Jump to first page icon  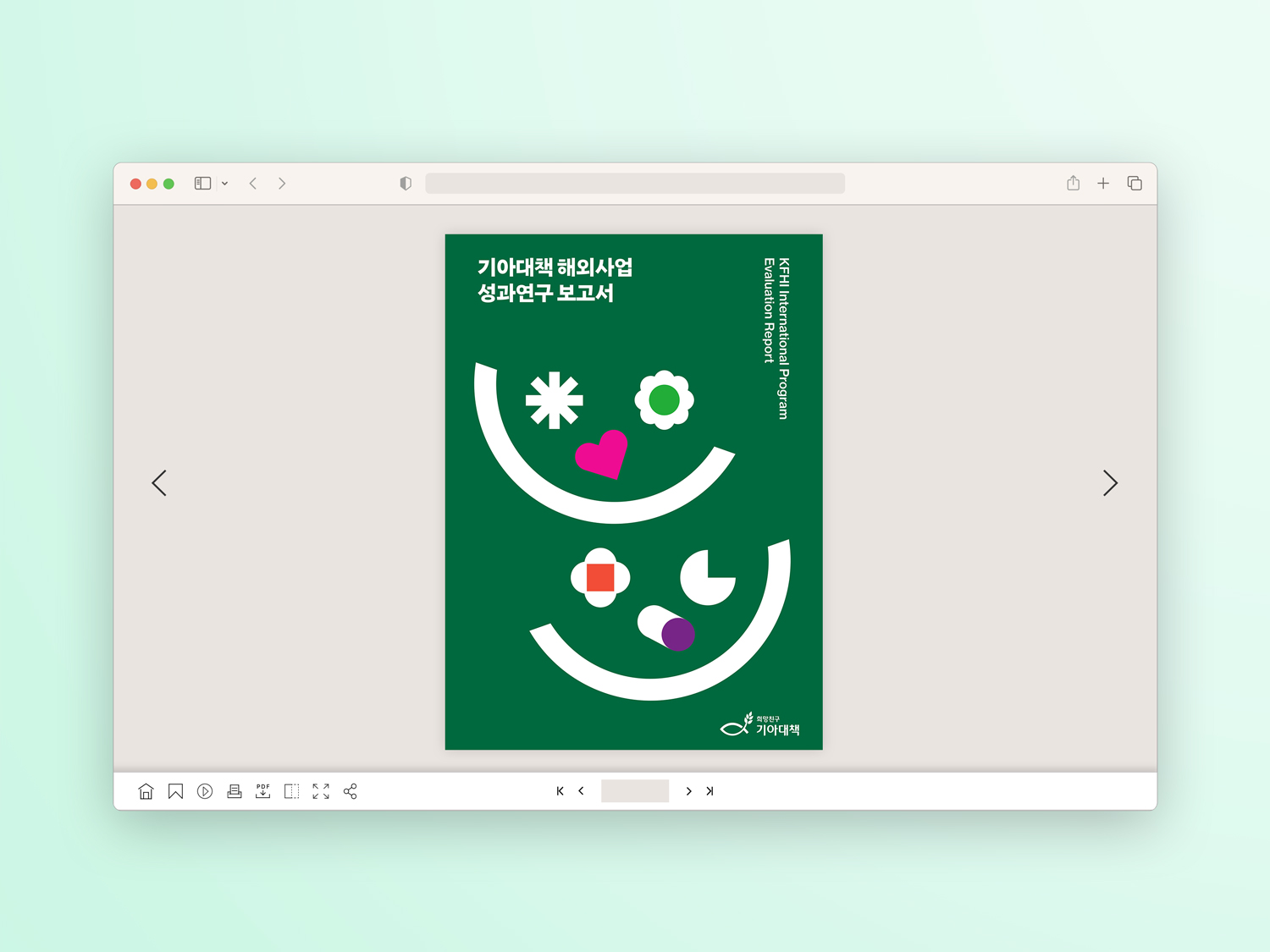click(x=560, y=791)
